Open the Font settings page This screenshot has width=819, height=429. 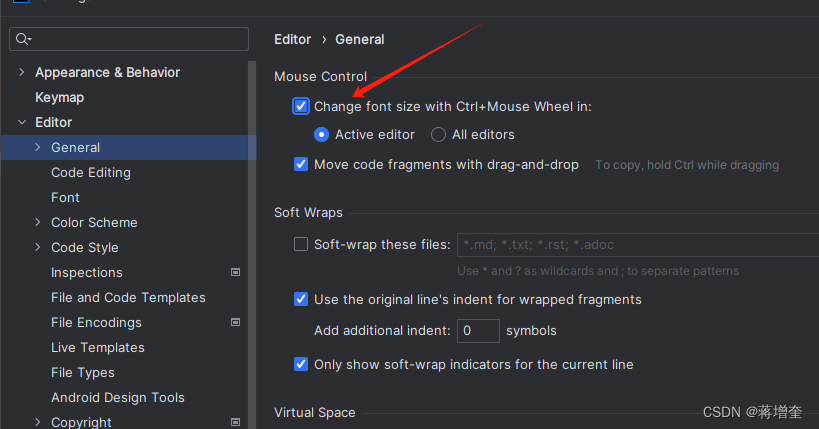(65, 198)
